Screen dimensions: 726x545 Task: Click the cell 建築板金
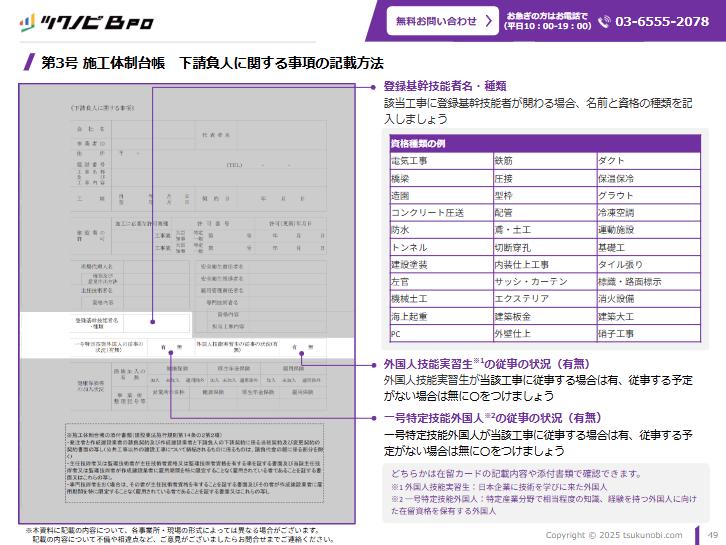pyautogui.click(x=545, y=316)
